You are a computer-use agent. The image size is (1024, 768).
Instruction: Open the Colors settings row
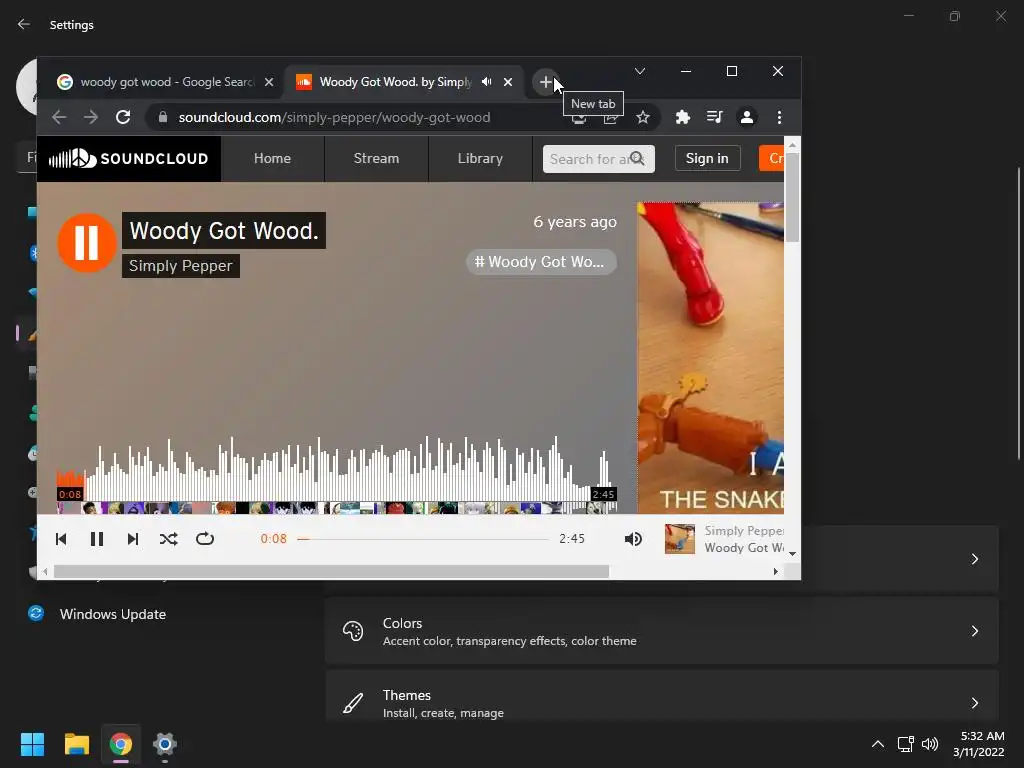[662, 631]
